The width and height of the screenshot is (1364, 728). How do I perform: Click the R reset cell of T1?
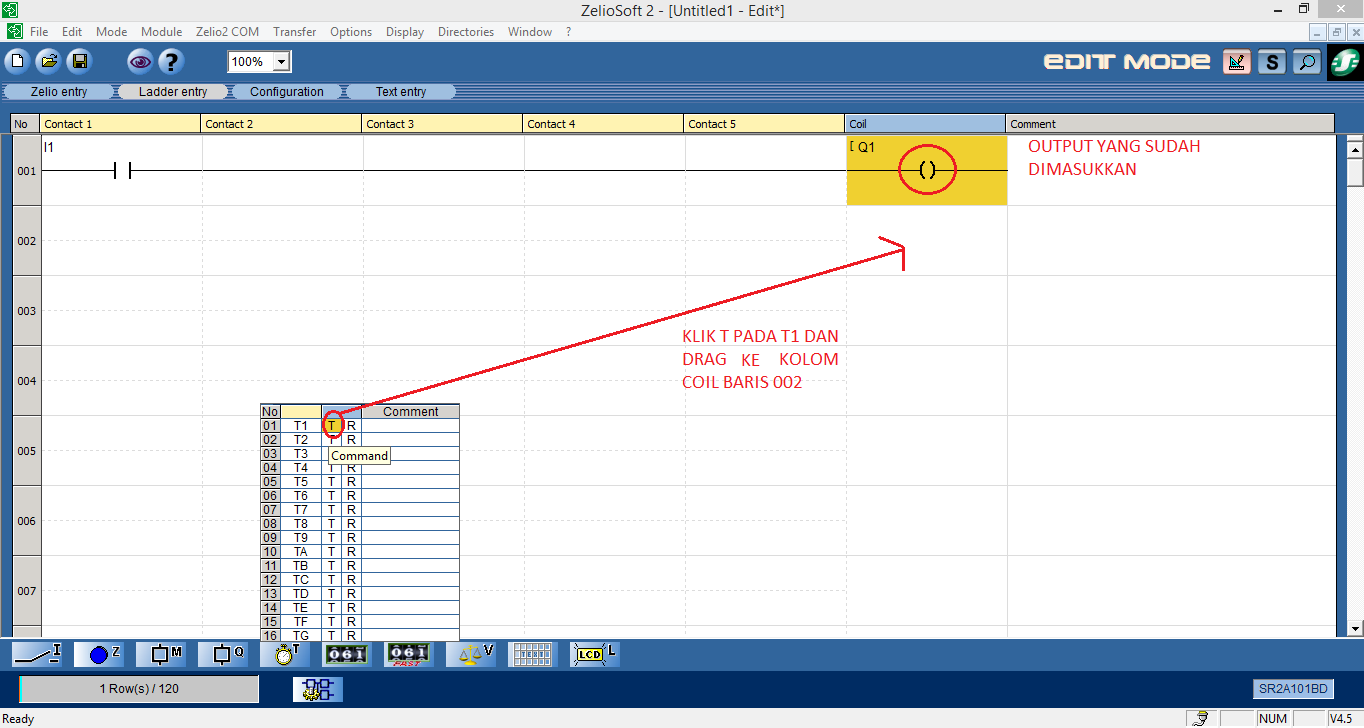click(352, 426)
